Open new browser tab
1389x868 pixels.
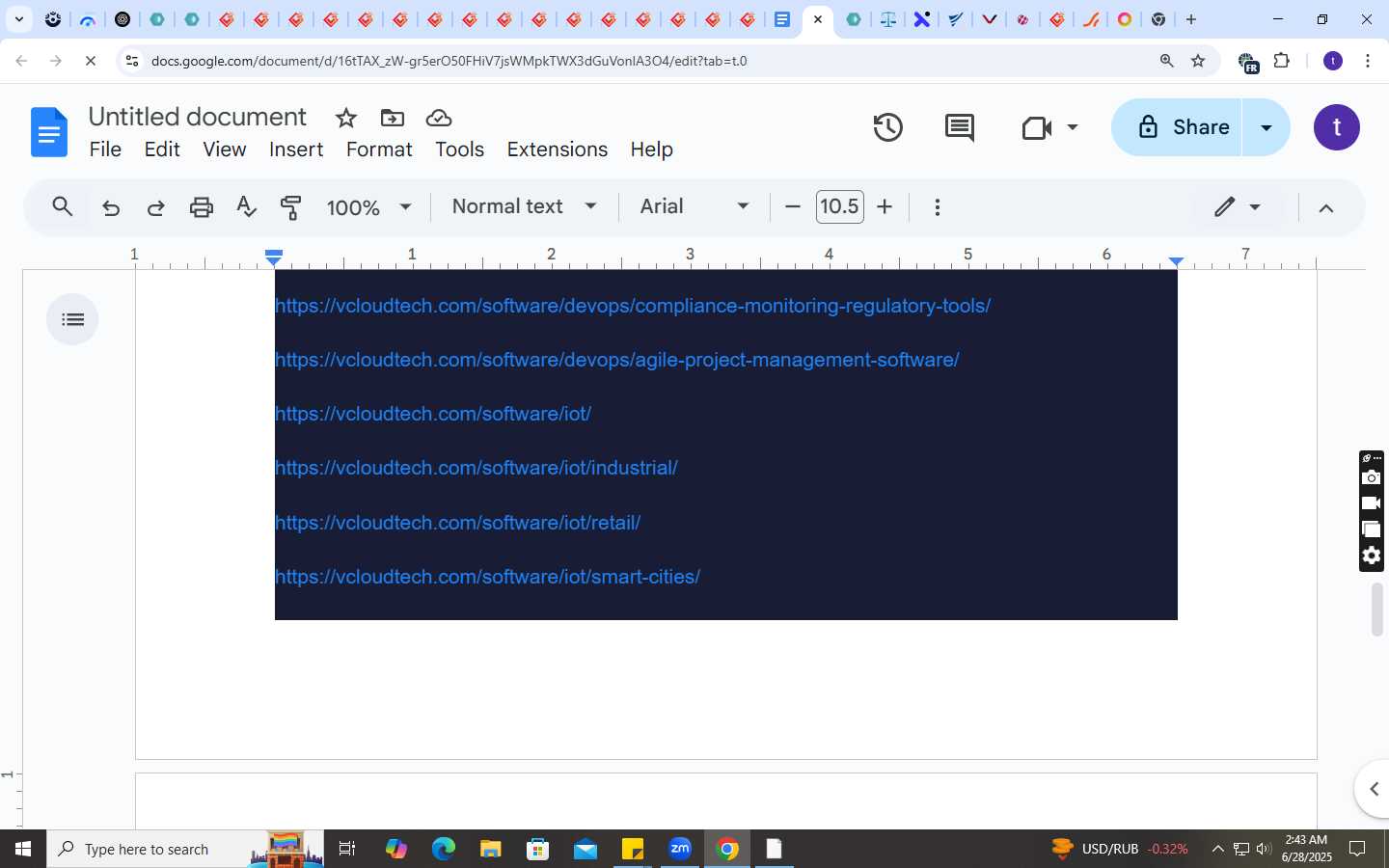[1191, 19]
